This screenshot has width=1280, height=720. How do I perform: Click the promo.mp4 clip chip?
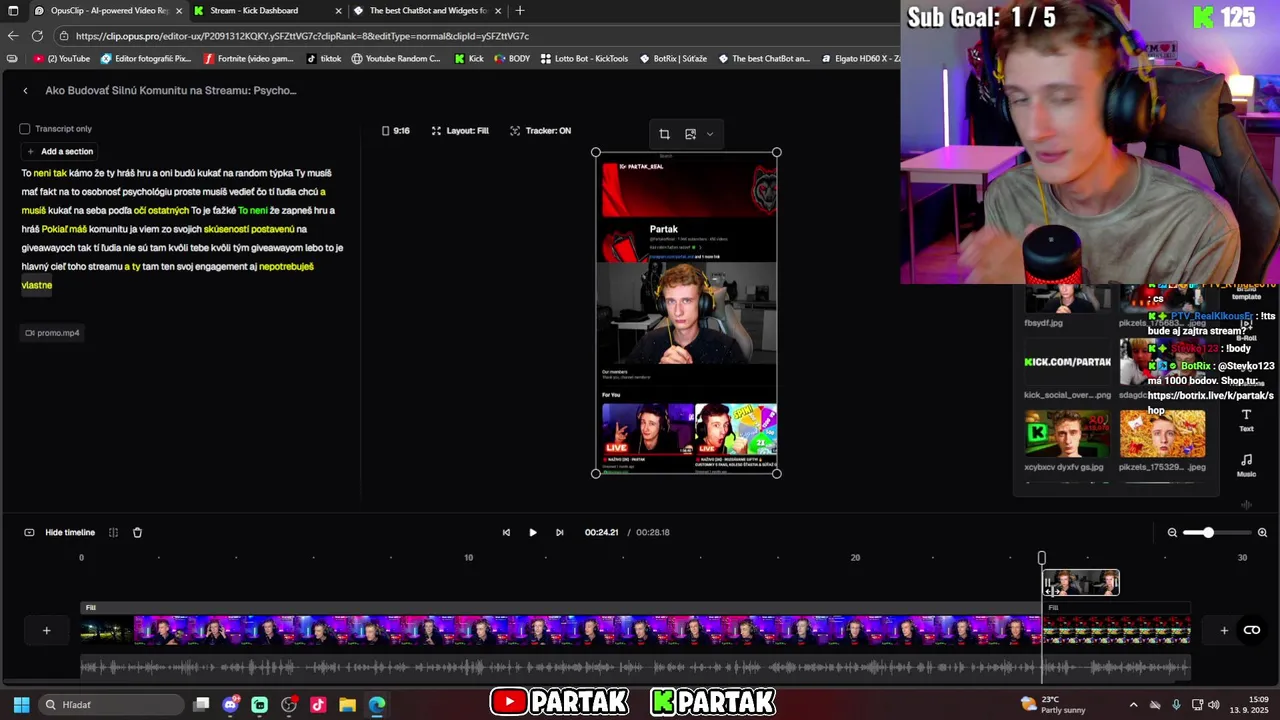[x=52, y=333]
